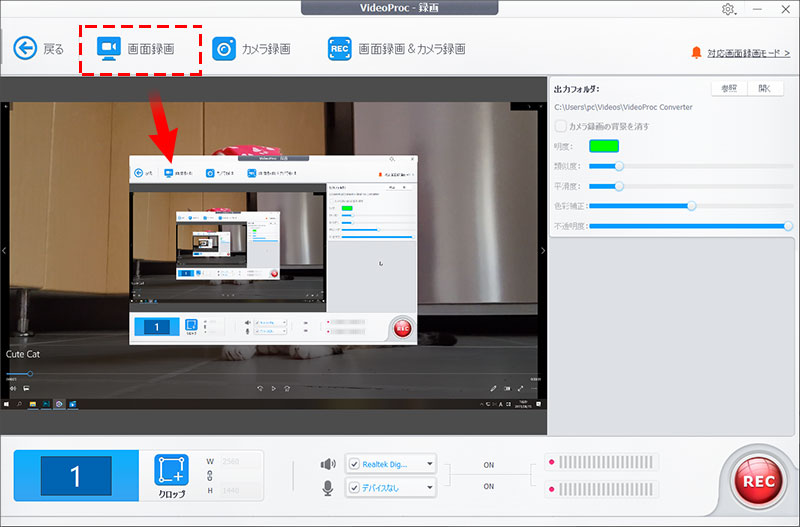Switch to カメラ録画 camera recording mode
800x527 pixels.
251,49
